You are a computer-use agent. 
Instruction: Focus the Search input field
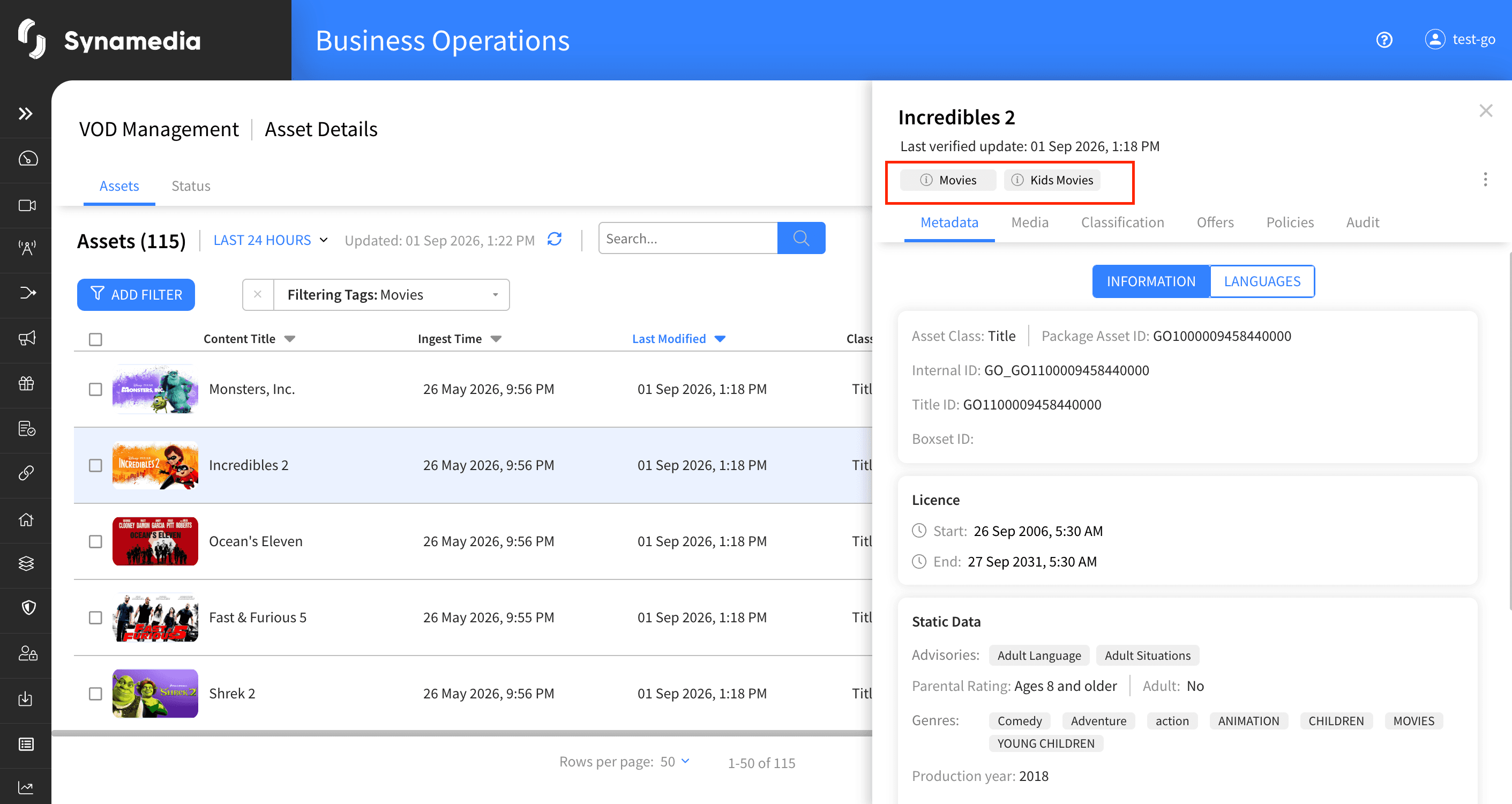688,238
